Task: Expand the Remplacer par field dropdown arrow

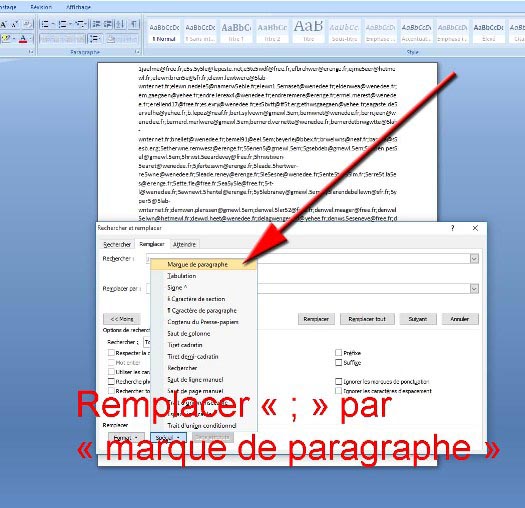Action: [474, 289]
